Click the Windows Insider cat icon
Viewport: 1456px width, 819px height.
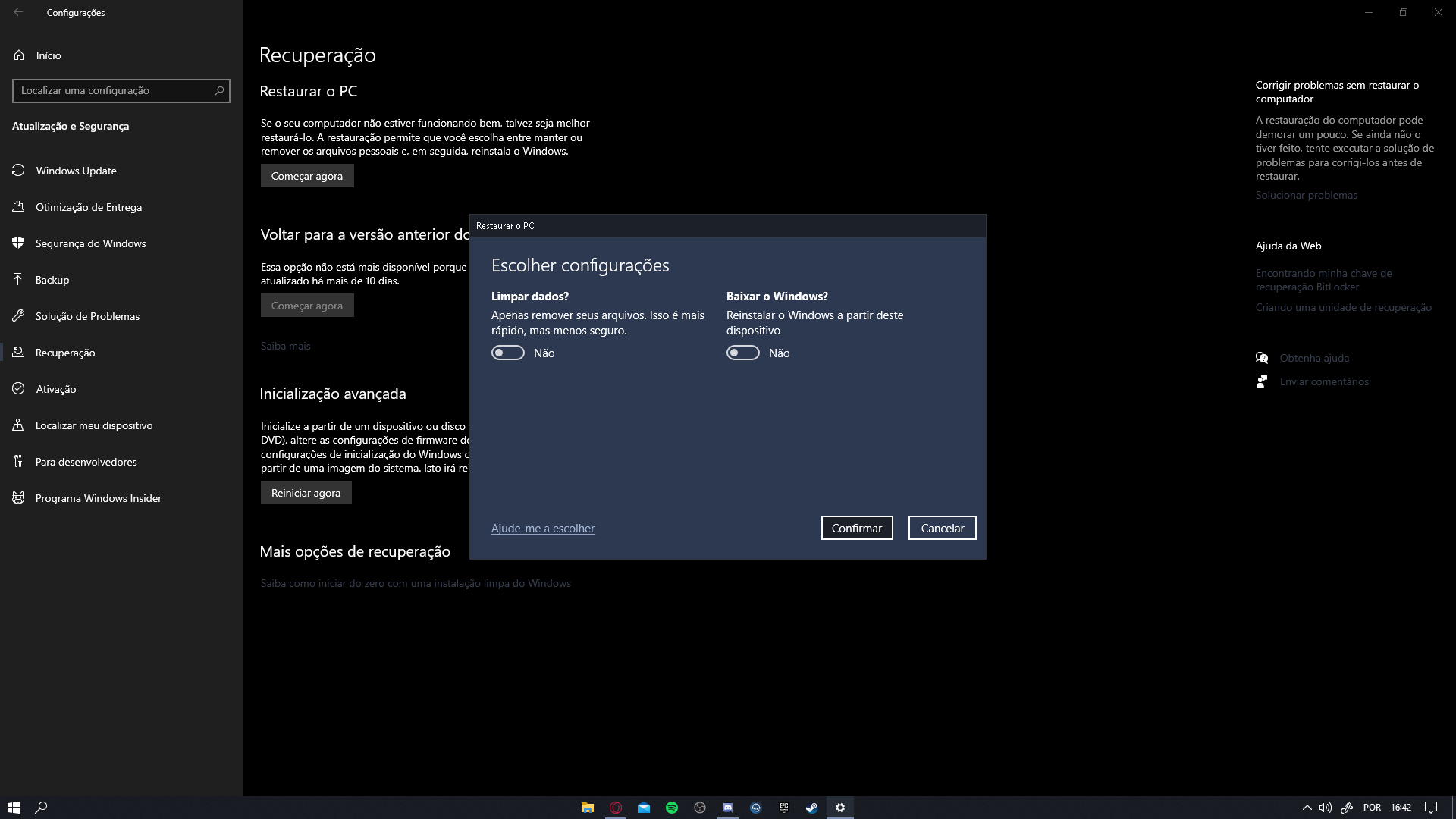(x=18, y=498)
